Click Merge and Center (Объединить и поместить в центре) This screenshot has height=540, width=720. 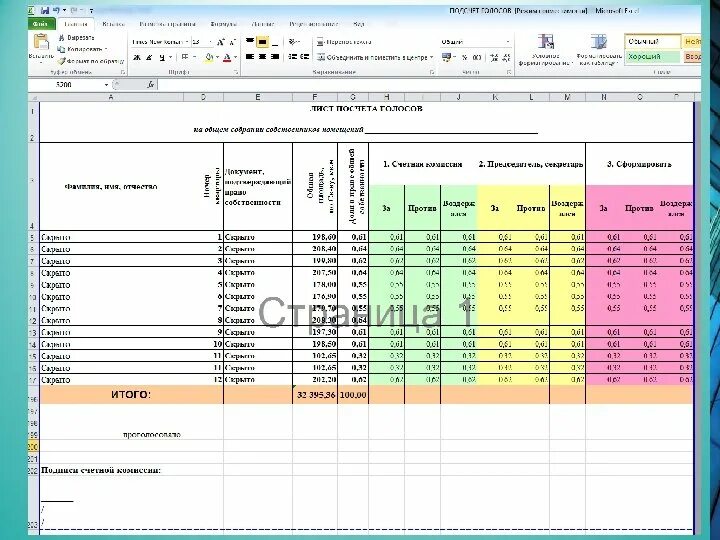(372, 57)
